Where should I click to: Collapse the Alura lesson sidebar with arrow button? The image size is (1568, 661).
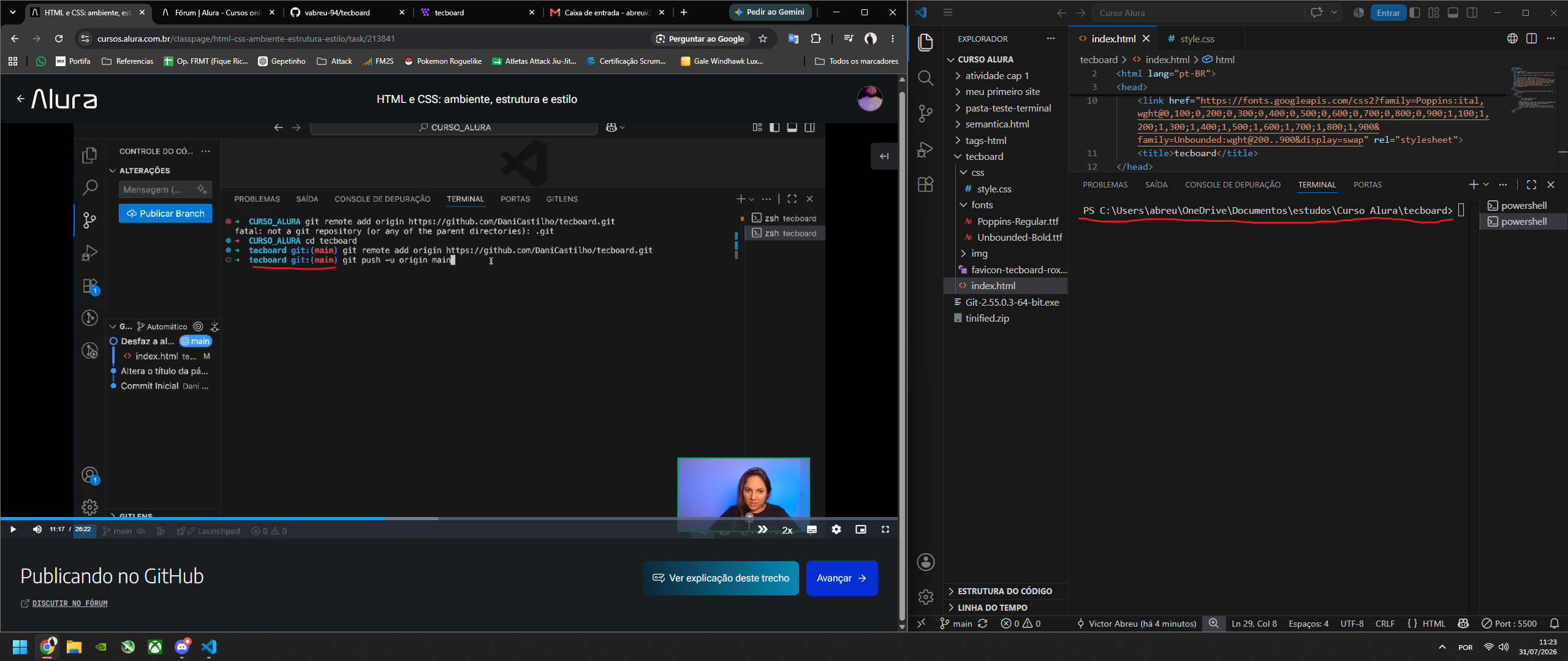pos(884,156)
